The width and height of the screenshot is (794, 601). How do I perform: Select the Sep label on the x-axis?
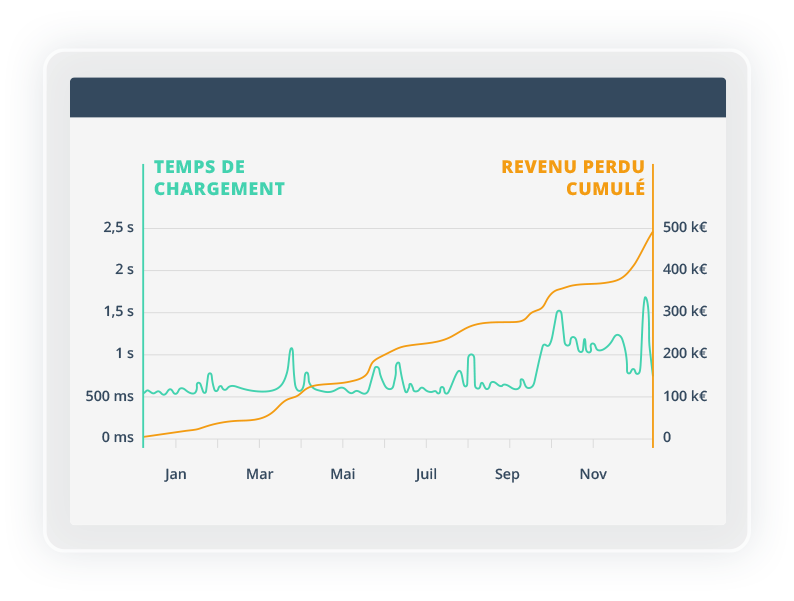coord(507,474)
